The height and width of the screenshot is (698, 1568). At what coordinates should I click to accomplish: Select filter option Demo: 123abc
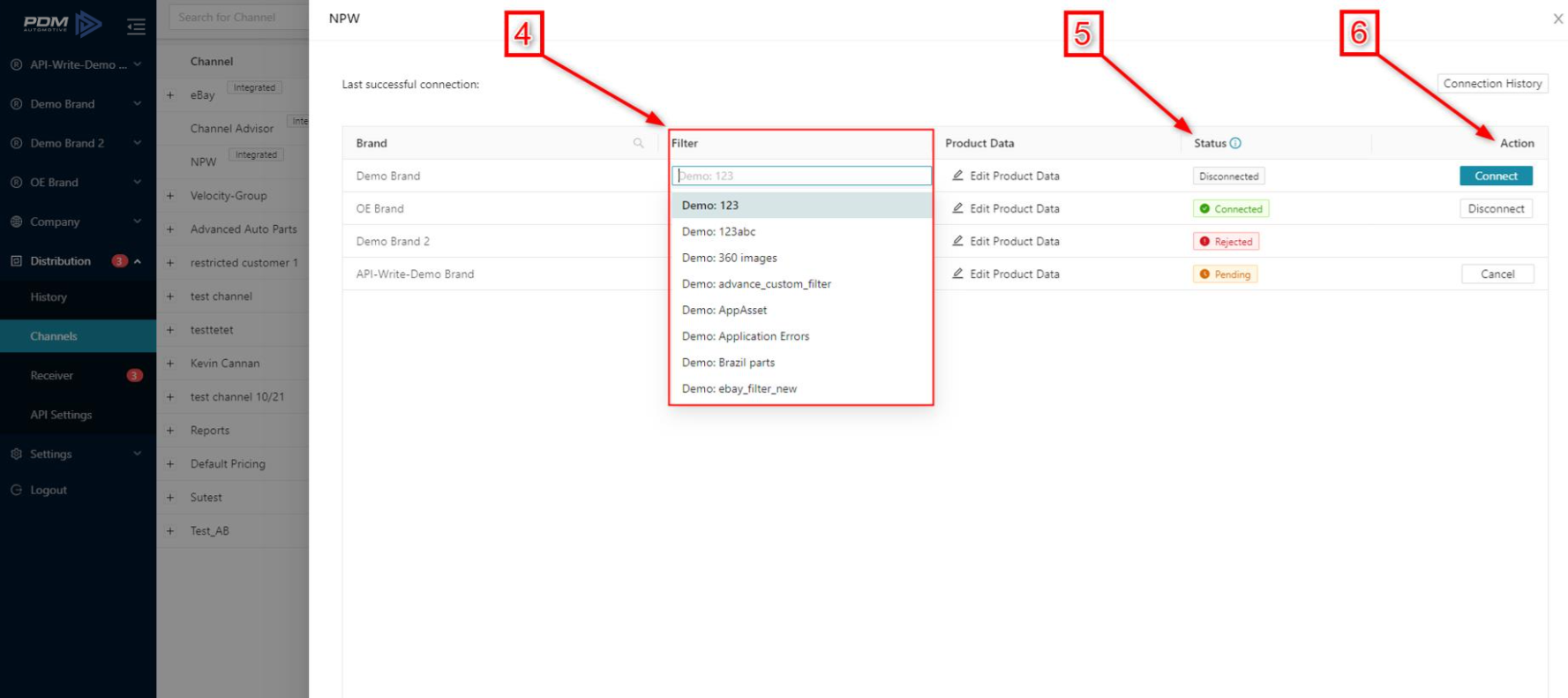pos(801,231)
